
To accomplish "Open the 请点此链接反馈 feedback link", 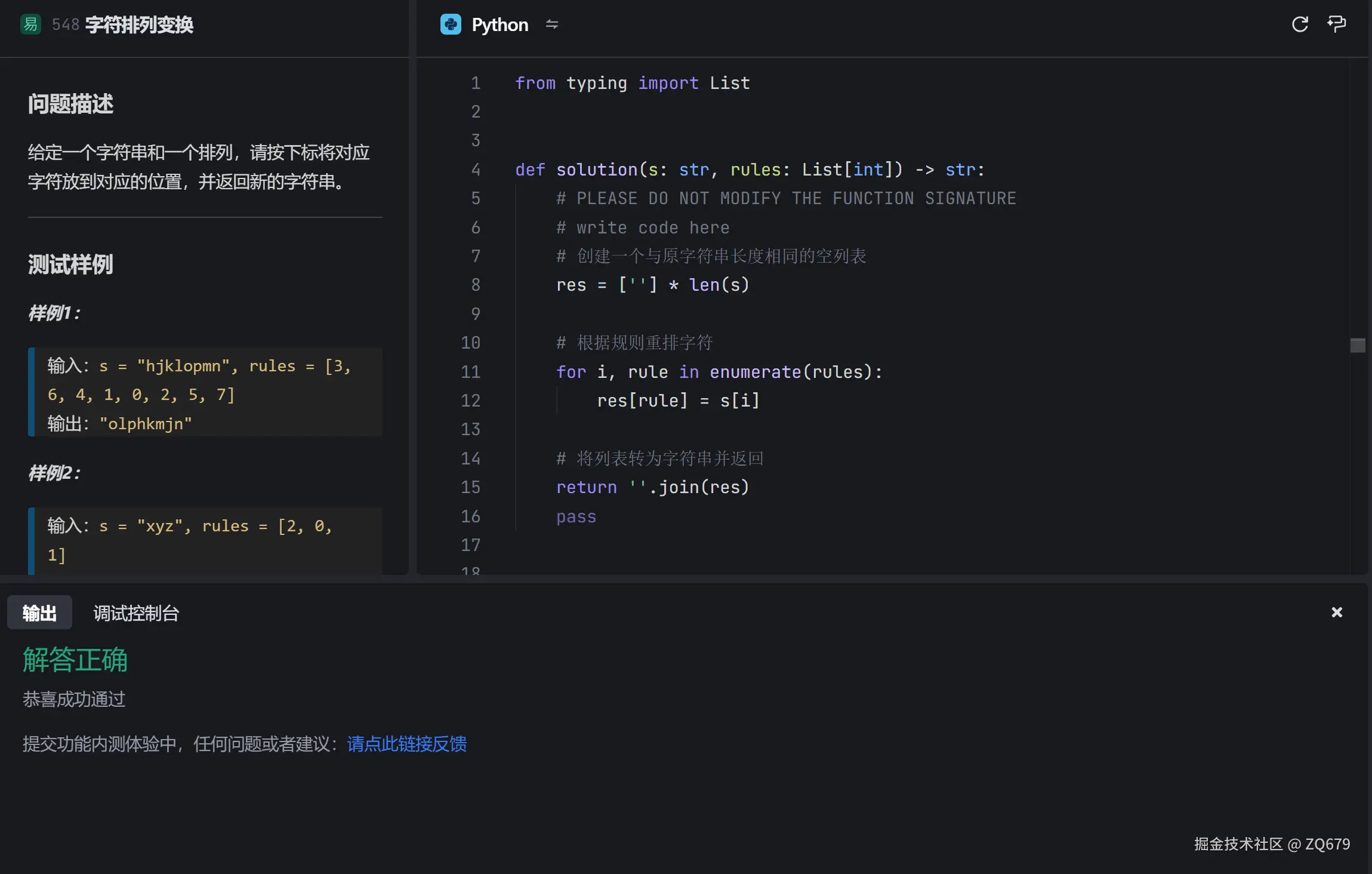I will (x=406, y=744).
